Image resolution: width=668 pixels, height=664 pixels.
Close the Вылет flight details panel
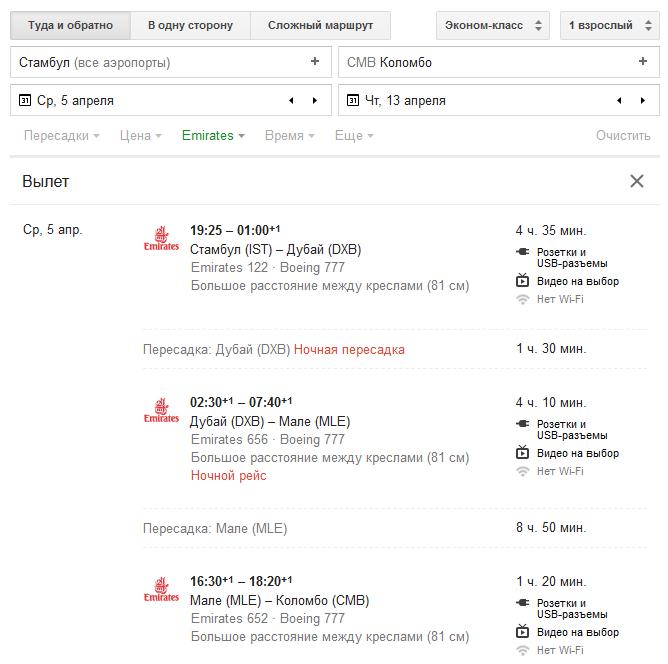click(637, 181)
